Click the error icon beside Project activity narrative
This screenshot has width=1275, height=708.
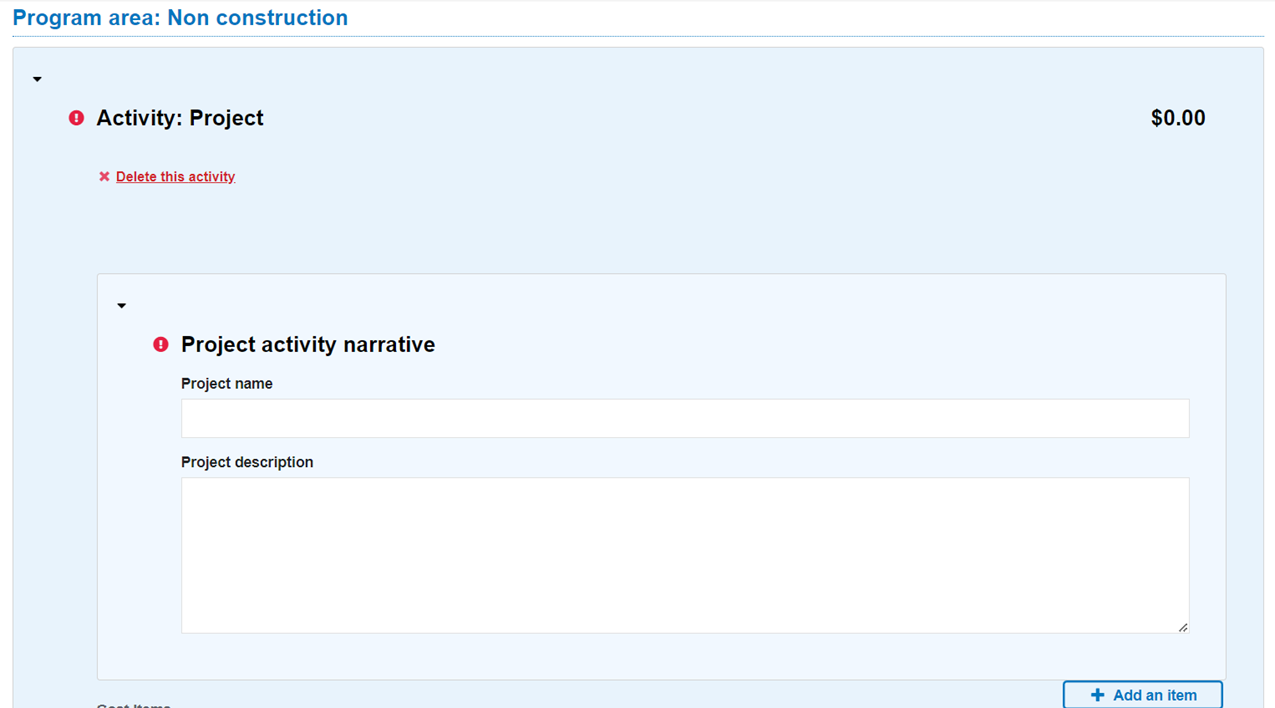click(161, 345)
